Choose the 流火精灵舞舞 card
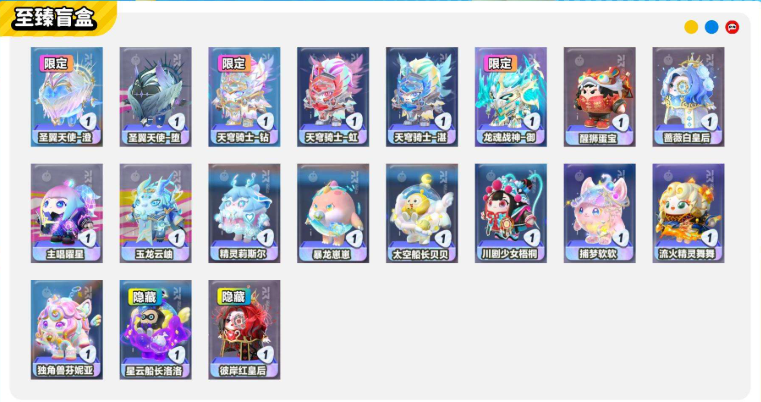 click(x=688, y=213)
